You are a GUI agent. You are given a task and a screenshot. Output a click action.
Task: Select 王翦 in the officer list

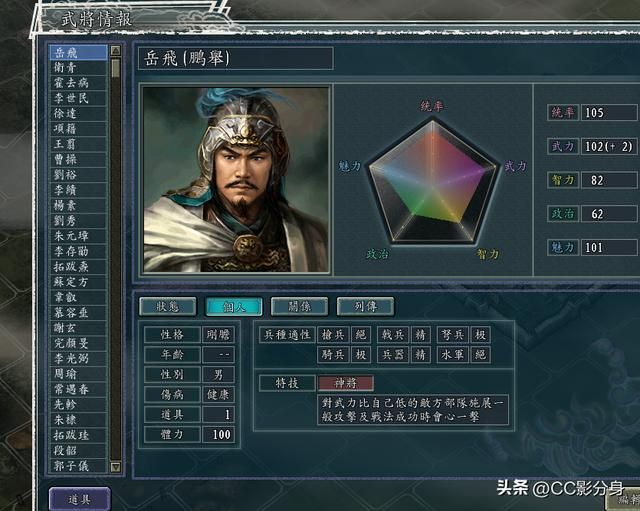78,144
